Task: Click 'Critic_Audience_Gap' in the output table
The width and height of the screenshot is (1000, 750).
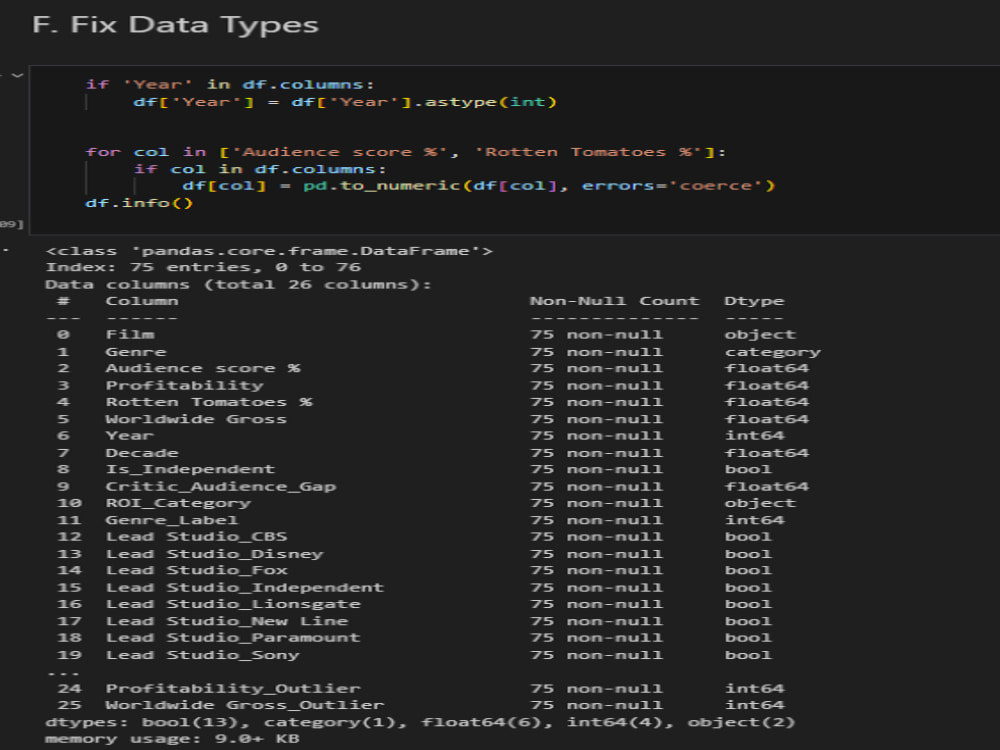Action: coord(221,487)
